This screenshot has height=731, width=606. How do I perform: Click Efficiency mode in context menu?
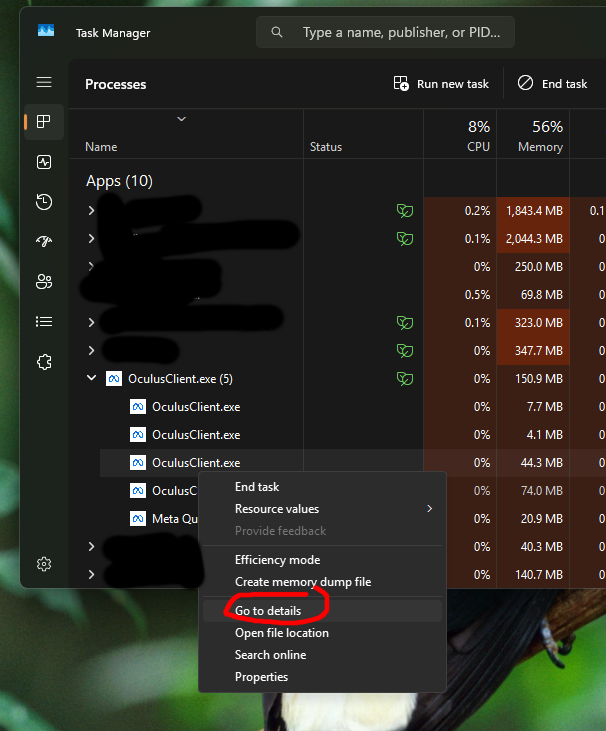click(x=277, y=560)
